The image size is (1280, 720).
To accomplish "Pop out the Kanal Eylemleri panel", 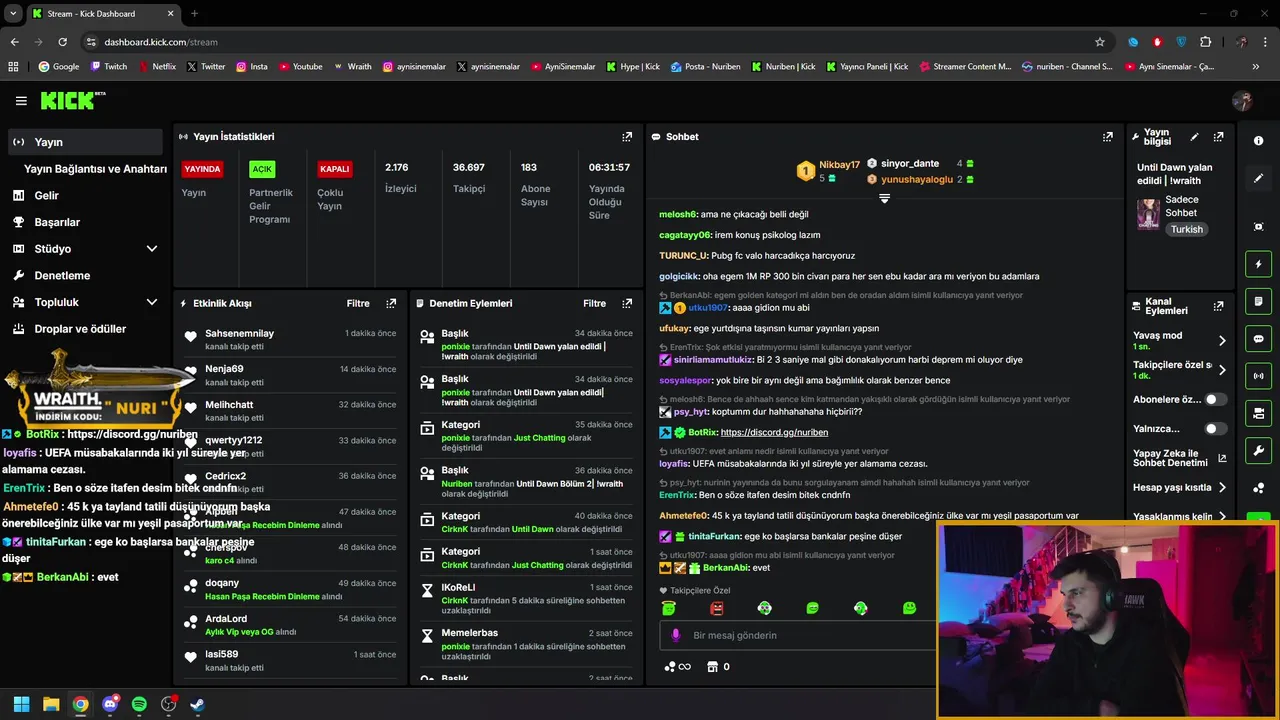I will coord(1218,306).
